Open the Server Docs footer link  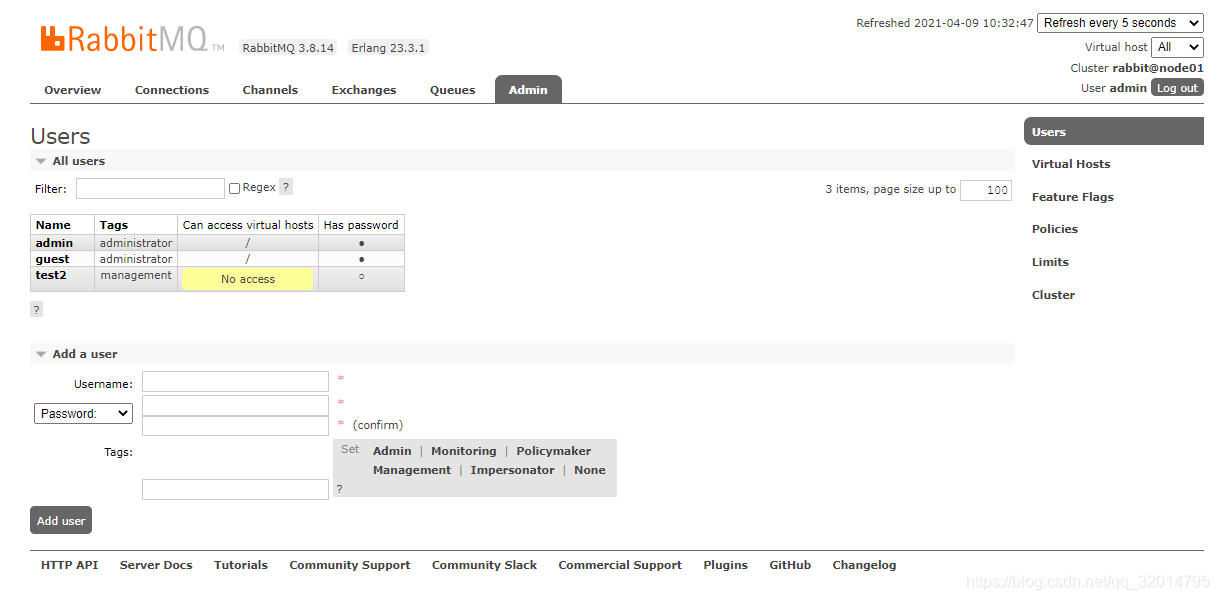[x=156, y=565]
